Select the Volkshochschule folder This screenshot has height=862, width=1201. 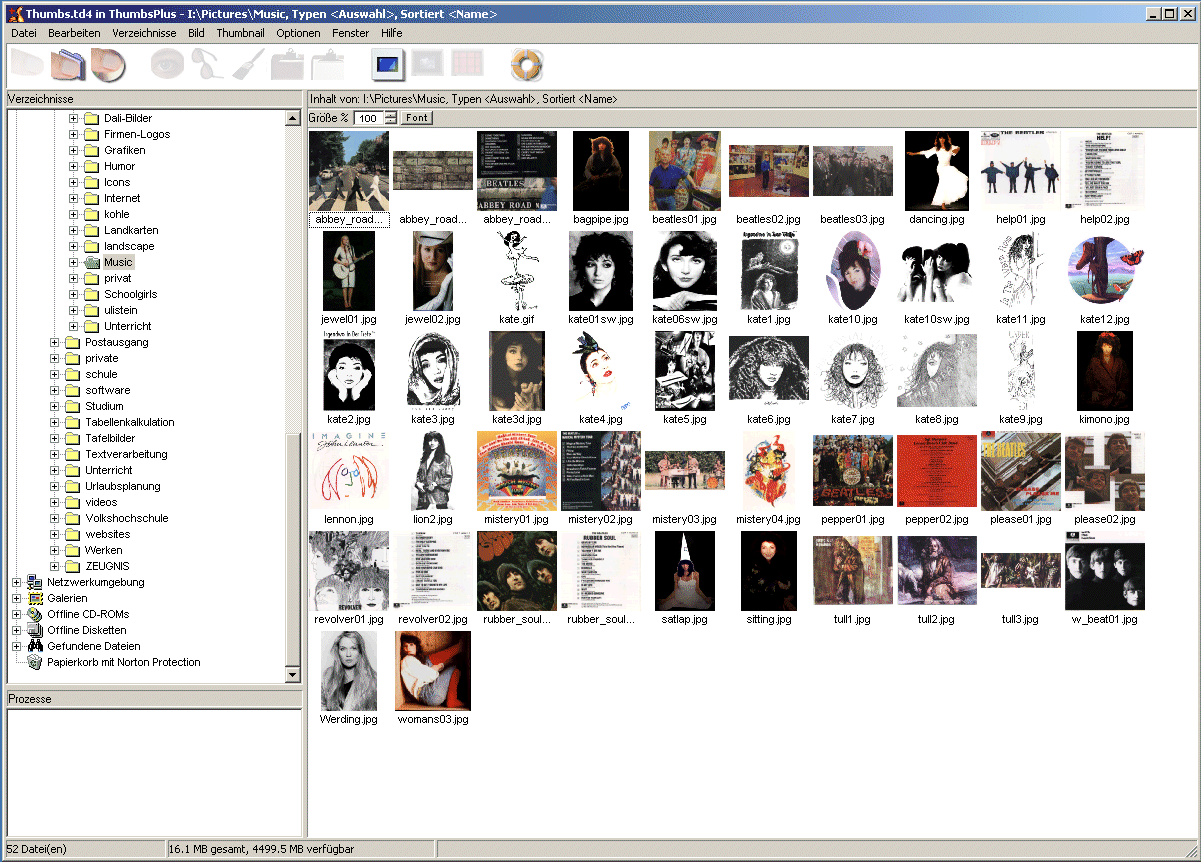pyautogui.click(x=126, y=518)
